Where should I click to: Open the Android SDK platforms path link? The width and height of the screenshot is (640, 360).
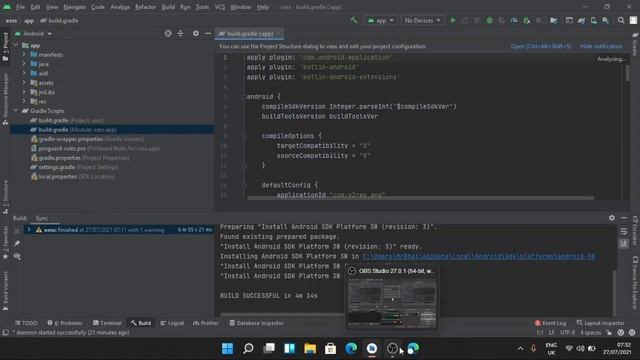pos(478,256)
